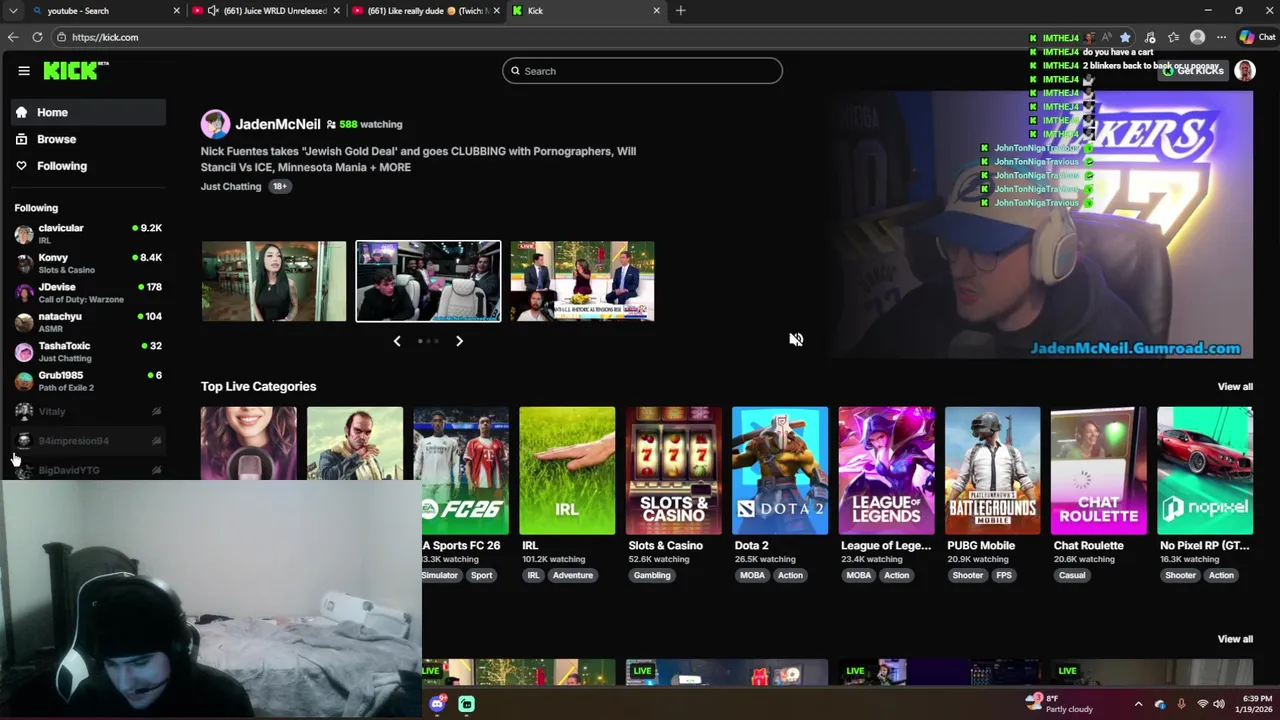This screenshot has height=720, width=1280.
Task: Open the browser favorites list icon
Action: pos(1173,37)
